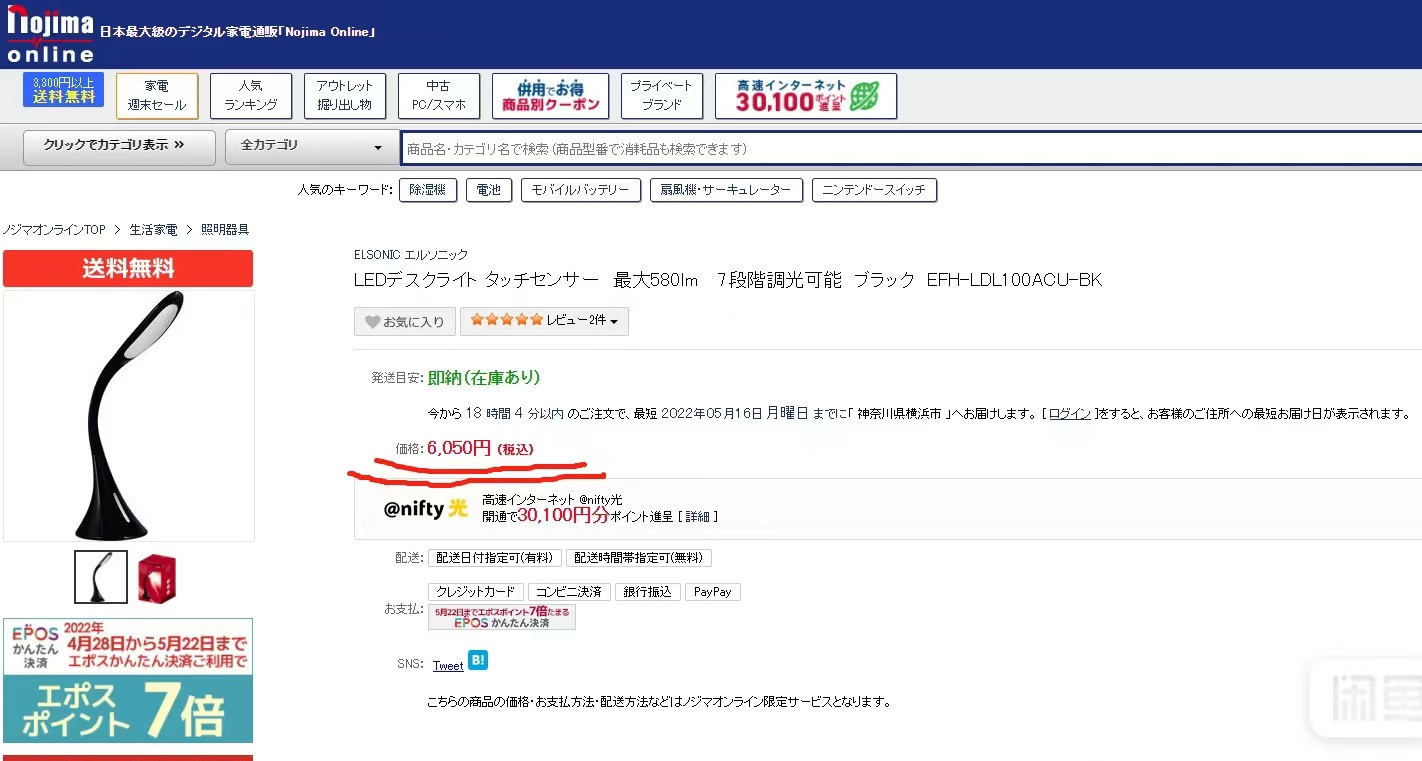Click the heart お気に入り favorite button

point(405,321)
